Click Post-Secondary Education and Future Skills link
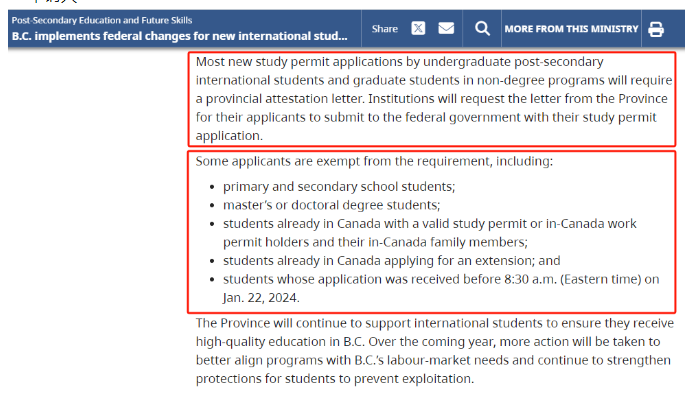697x407 pixels. (102, 20)
